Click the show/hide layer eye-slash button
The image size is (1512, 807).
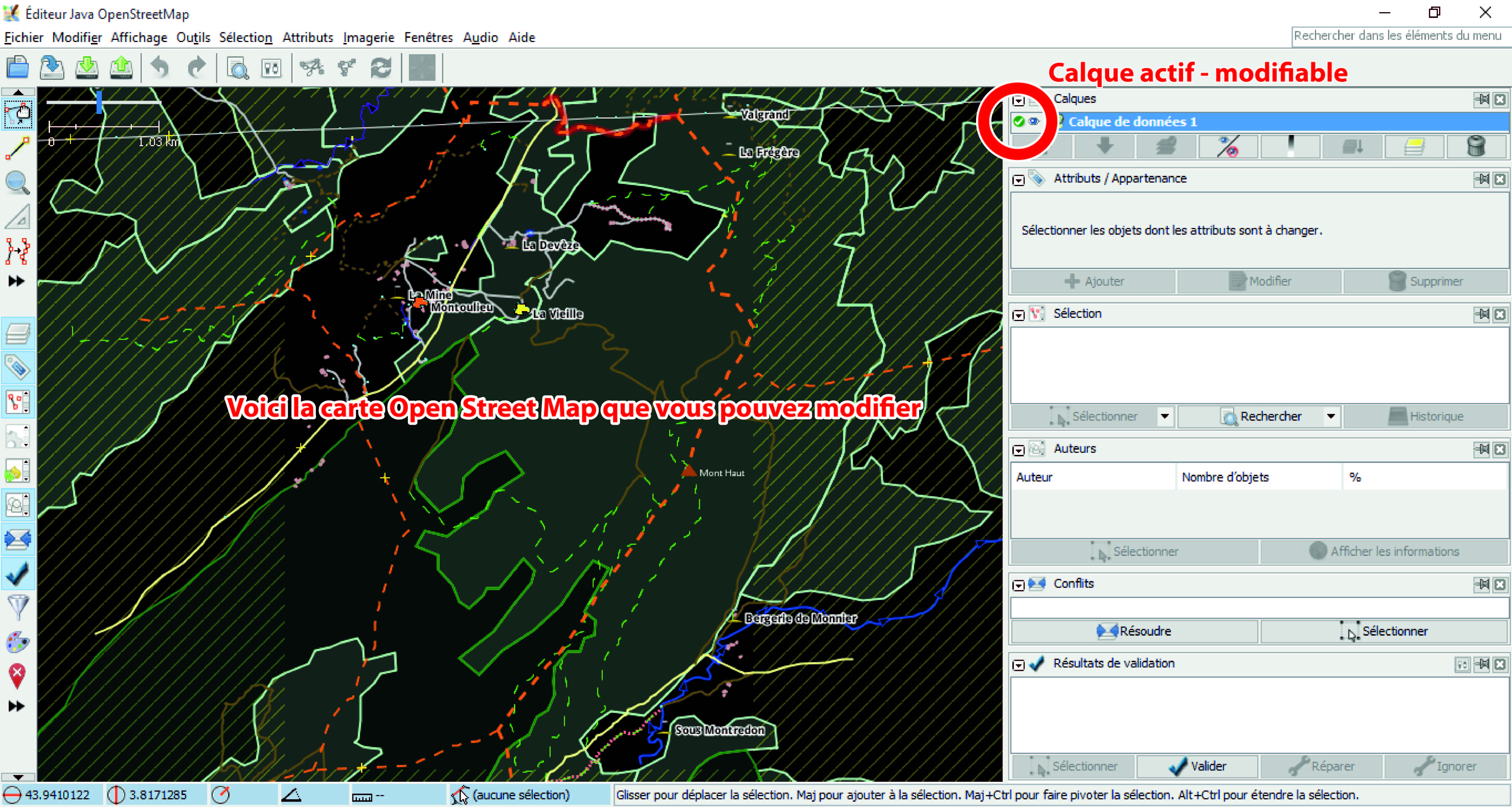tap(1229, 146)
